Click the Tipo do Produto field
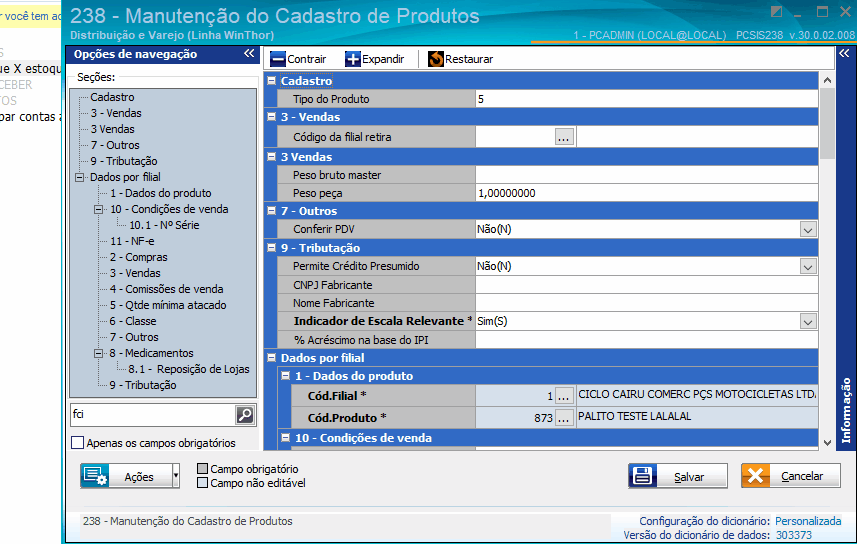The image size is (857, 544). coord(647,99)
